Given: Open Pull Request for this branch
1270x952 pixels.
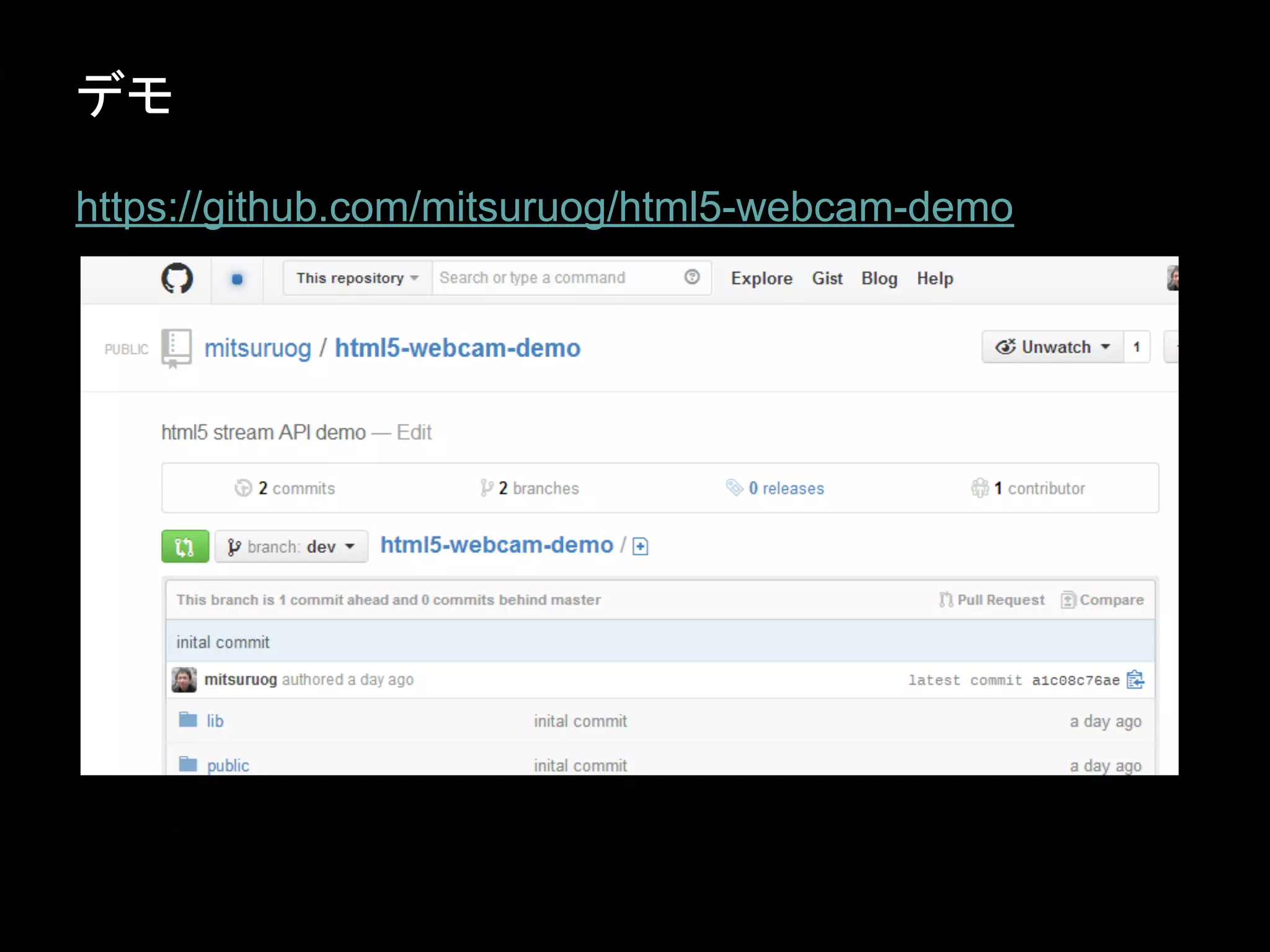Looking at the screenshot, I should click(x=992, y=600).
